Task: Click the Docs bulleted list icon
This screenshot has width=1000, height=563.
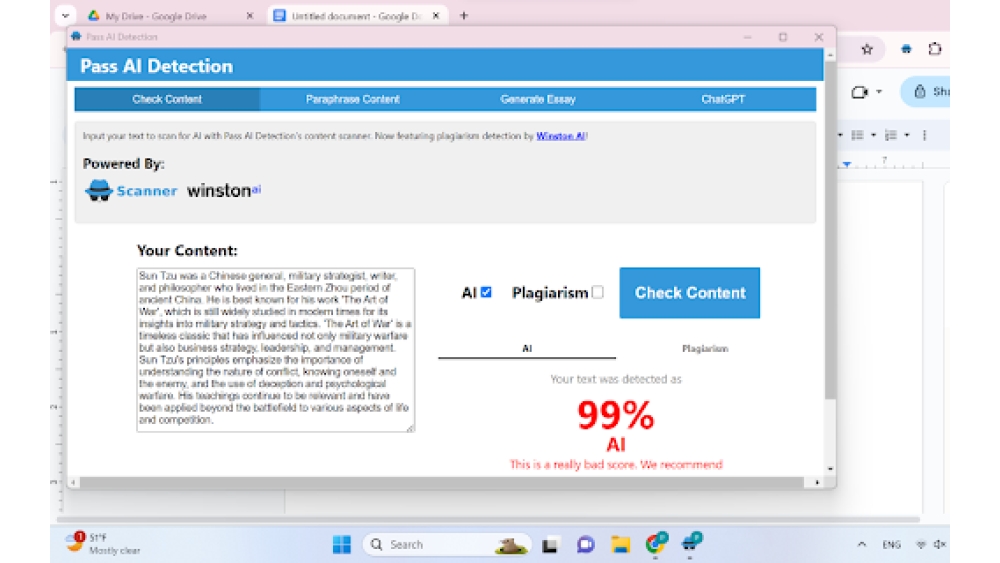Action: coord(857,135)
